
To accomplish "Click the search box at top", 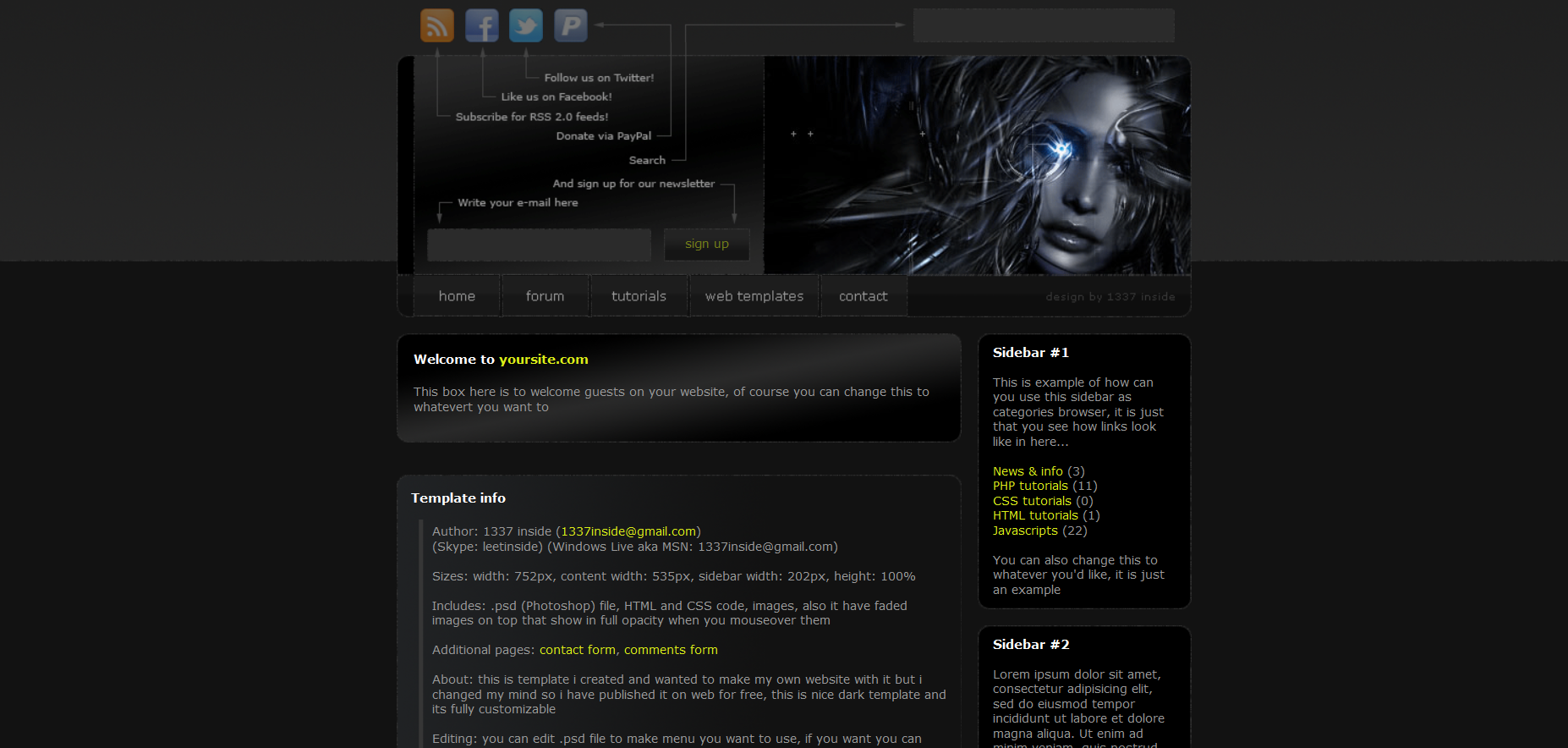I will [1043, 25].
